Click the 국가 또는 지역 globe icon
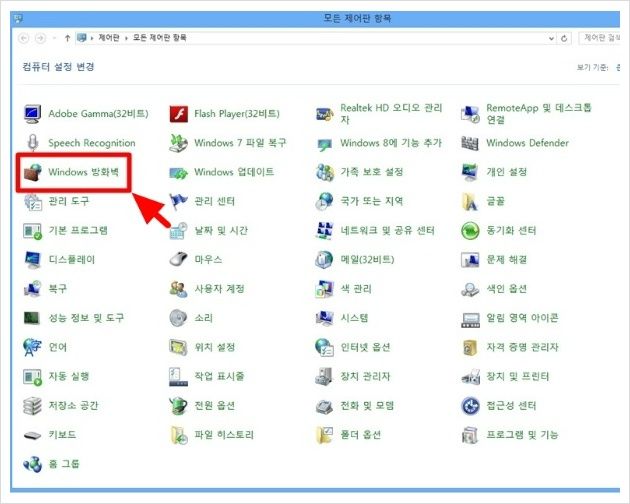The width and height of the screenshot is (630, 504). point(324,201)
